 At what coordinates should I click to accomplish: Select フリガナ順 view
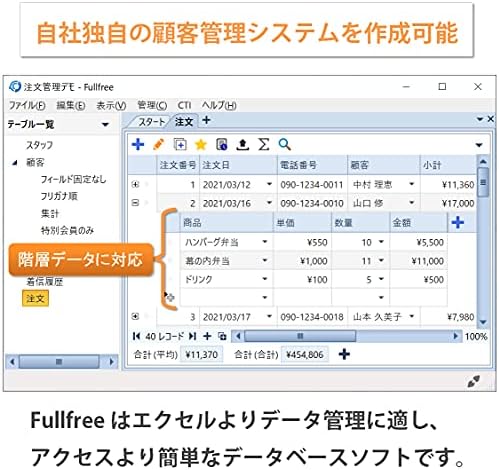pyautogui.click(x=59, y=196)
